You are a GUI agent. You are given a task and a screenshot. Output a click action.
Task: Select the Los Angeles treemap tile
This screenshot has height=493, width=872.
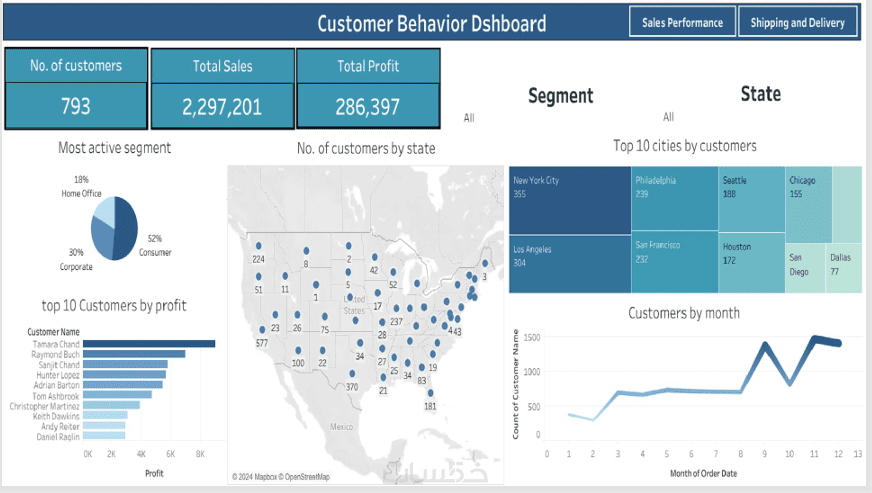click(x=570, y=264)
